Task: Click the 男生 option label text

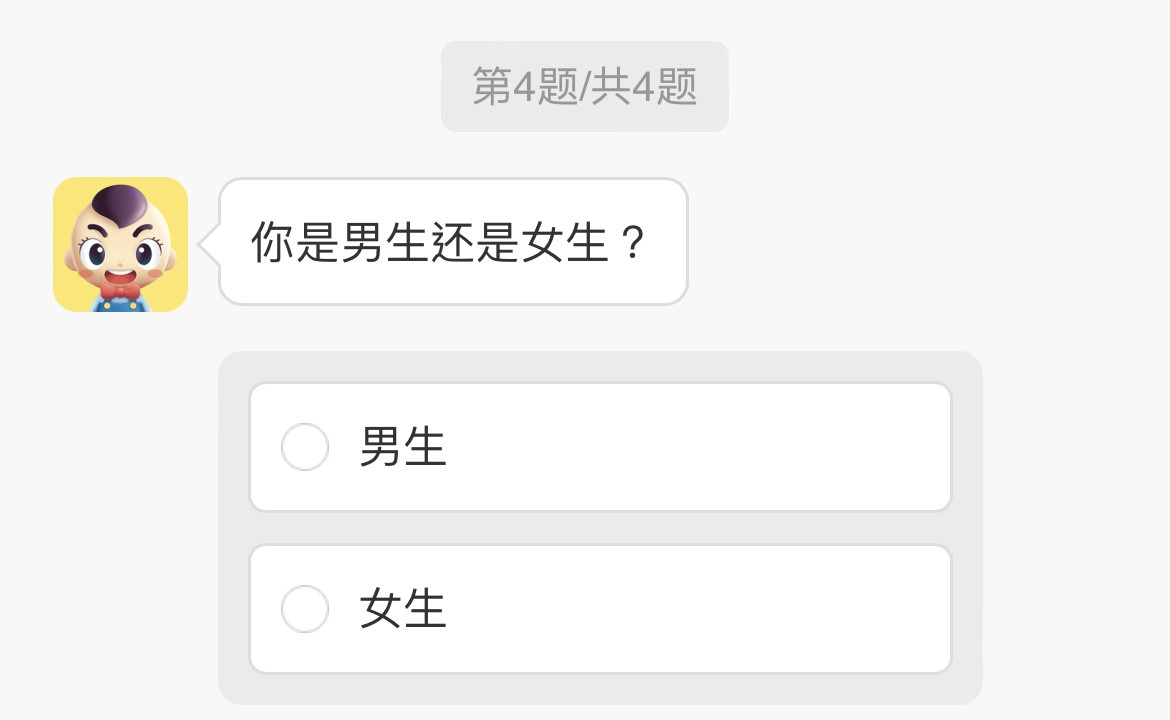Action: click(x=403, y=447)
